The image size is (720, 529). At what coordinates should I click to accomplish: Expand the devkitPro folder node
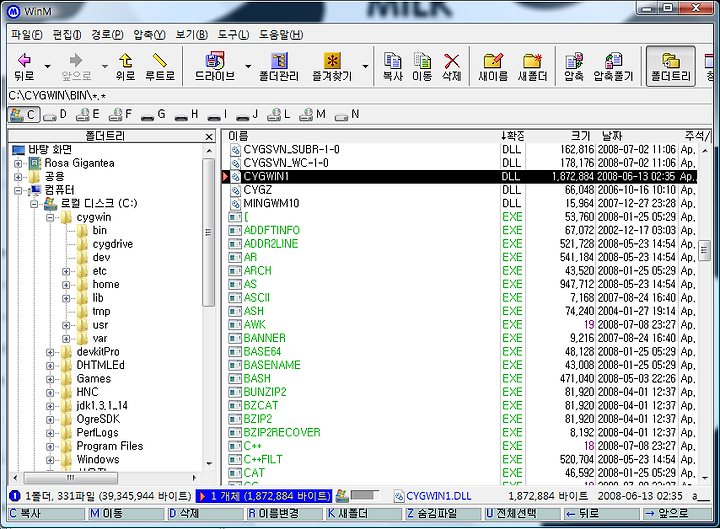click(x=50, y=352)
